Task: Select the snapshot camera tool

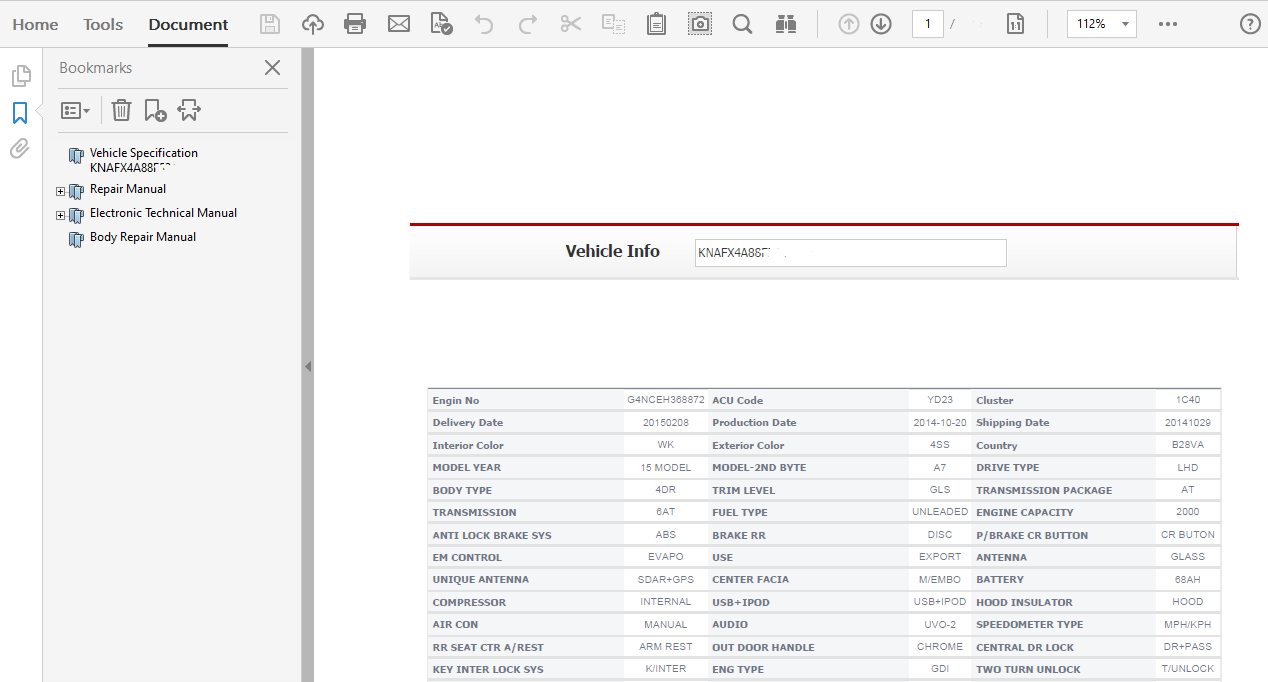Action: pos(700,24)
